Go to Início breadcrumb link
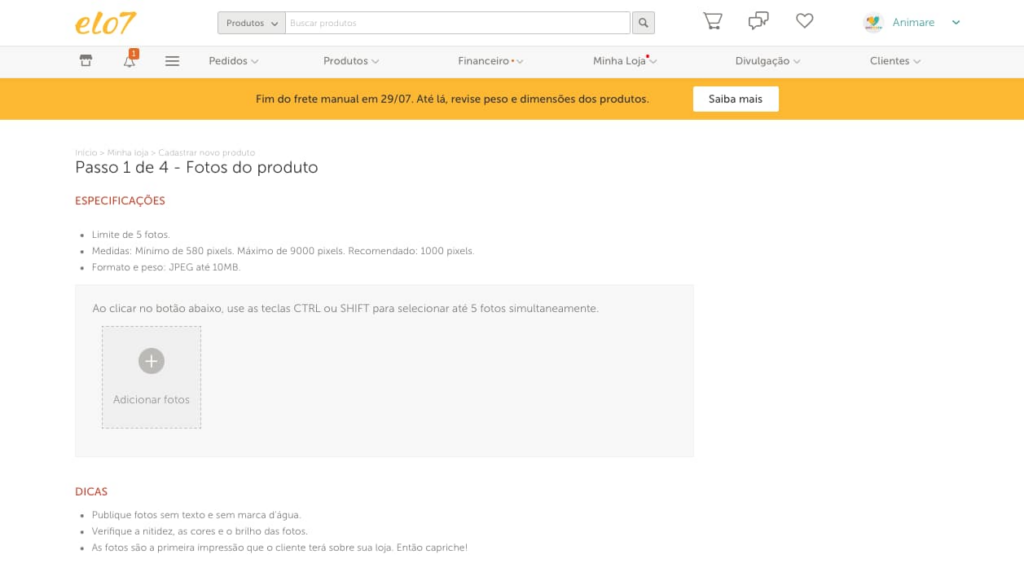1024x572 pixels. tap(86, 153)
